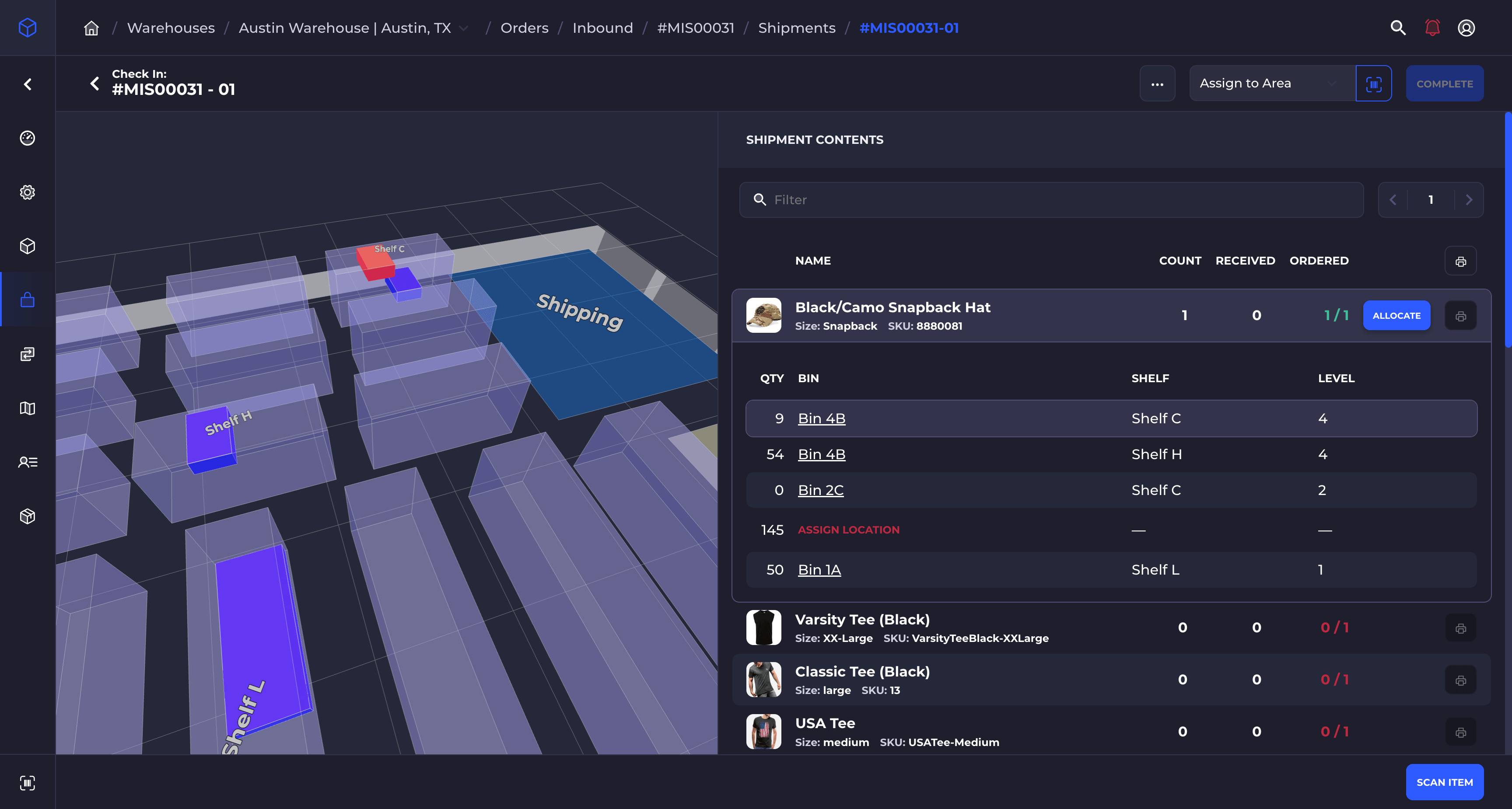
Task: Open notifications via the bell icon
Action: click(1431, 28)
